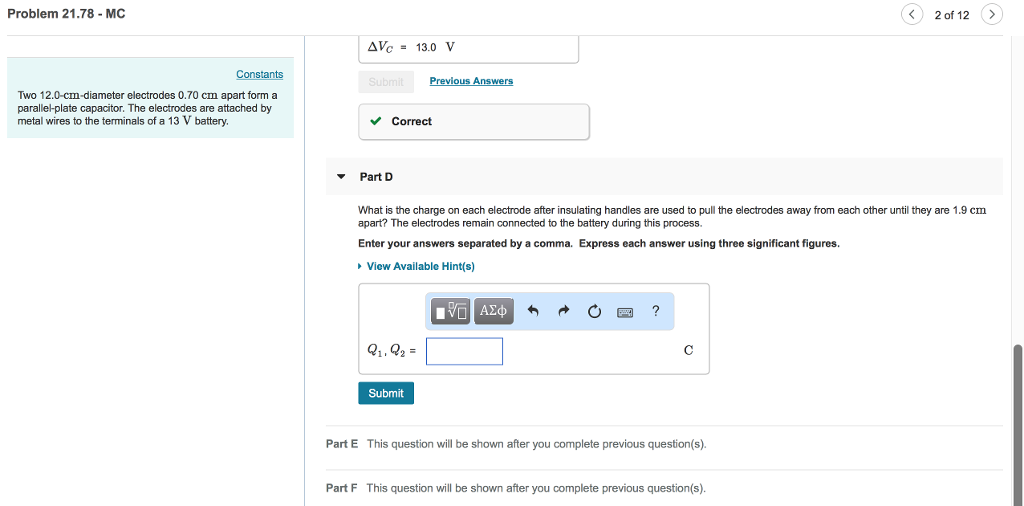This screenshot has width=1024, height=506.
Task: Go to the next problem arrow
Action: click(992, 14)
